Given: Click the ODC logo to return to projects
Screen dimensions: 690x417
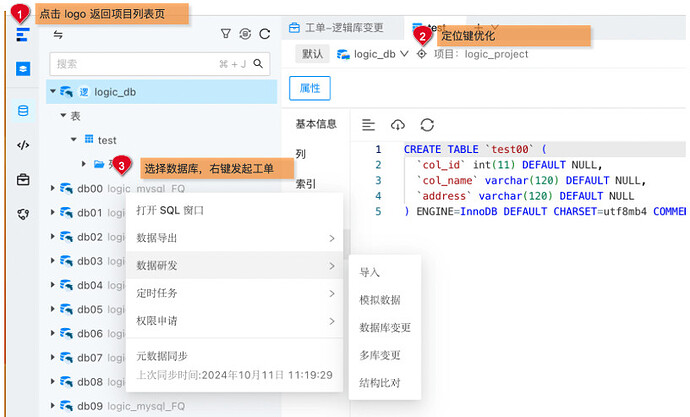Looking at the screenshot, I should (23, 35).
